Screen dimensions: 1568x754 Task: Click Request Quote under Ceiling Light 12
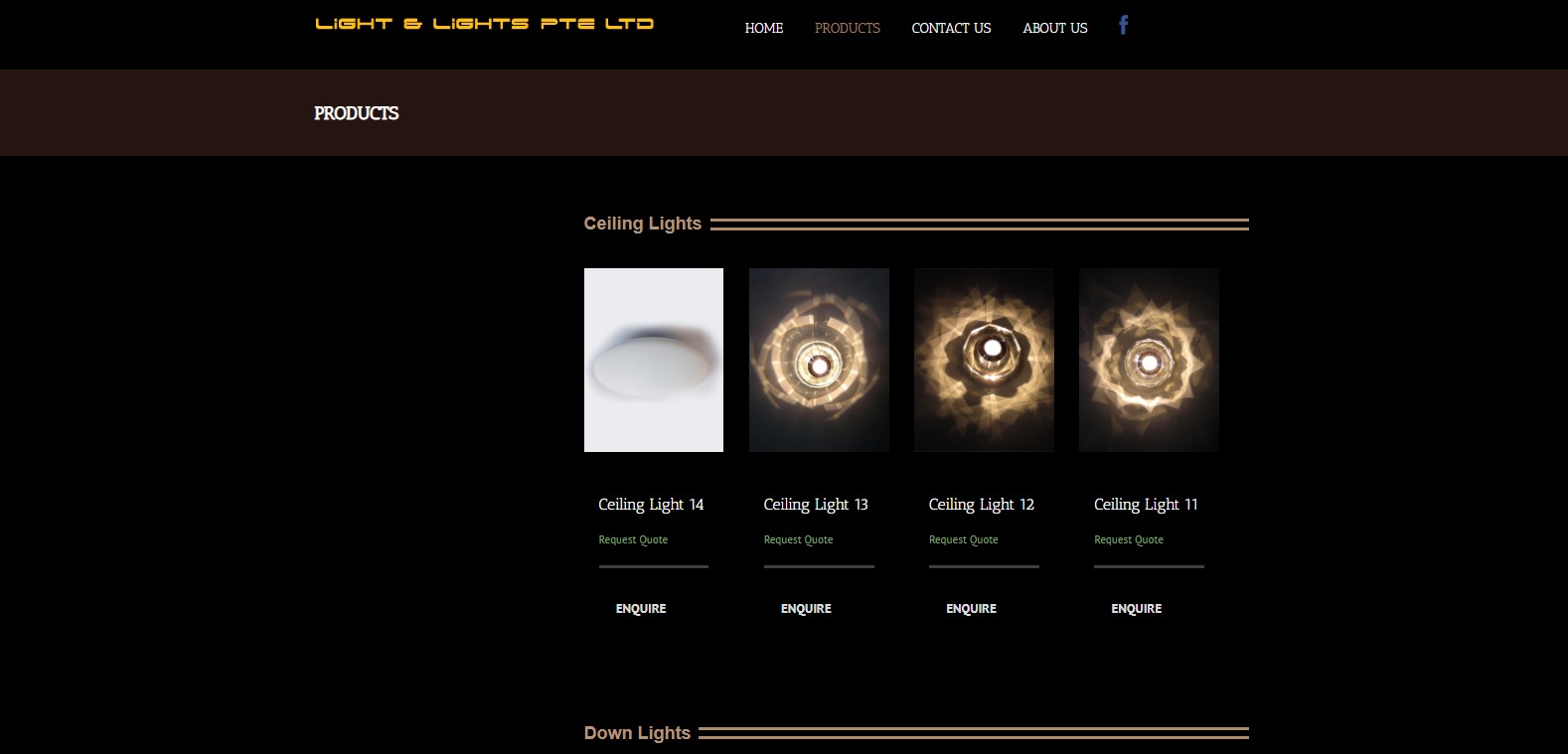point(963,539)
